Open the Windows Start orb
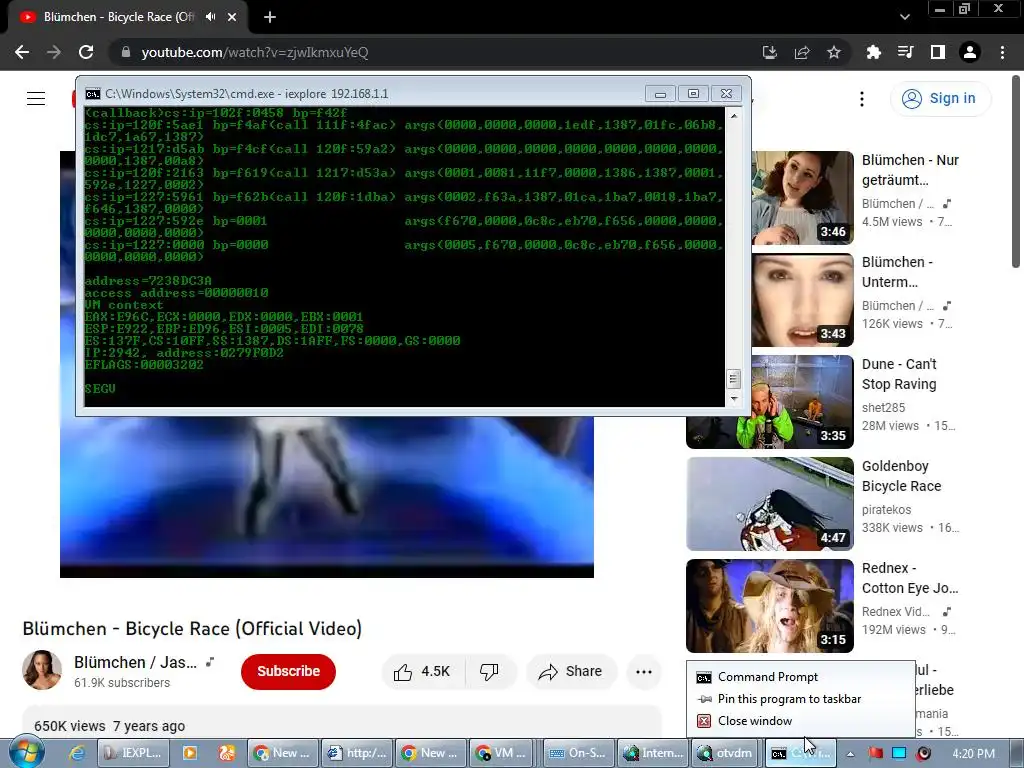The height and width of the screenshot is (768, 1024). coord(27,753)
